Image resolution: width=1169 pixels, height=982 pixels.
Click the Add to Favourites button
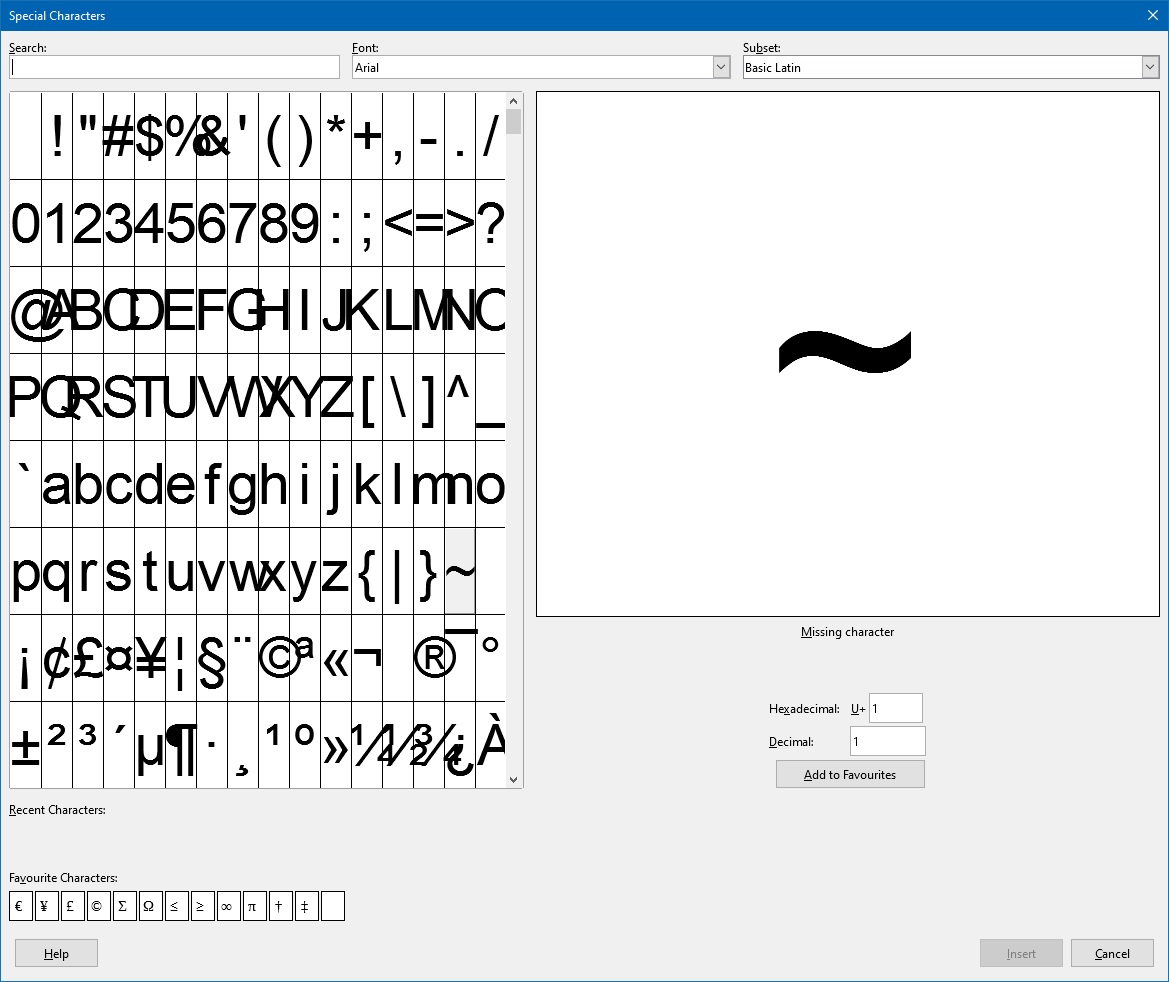pos(850,773)
